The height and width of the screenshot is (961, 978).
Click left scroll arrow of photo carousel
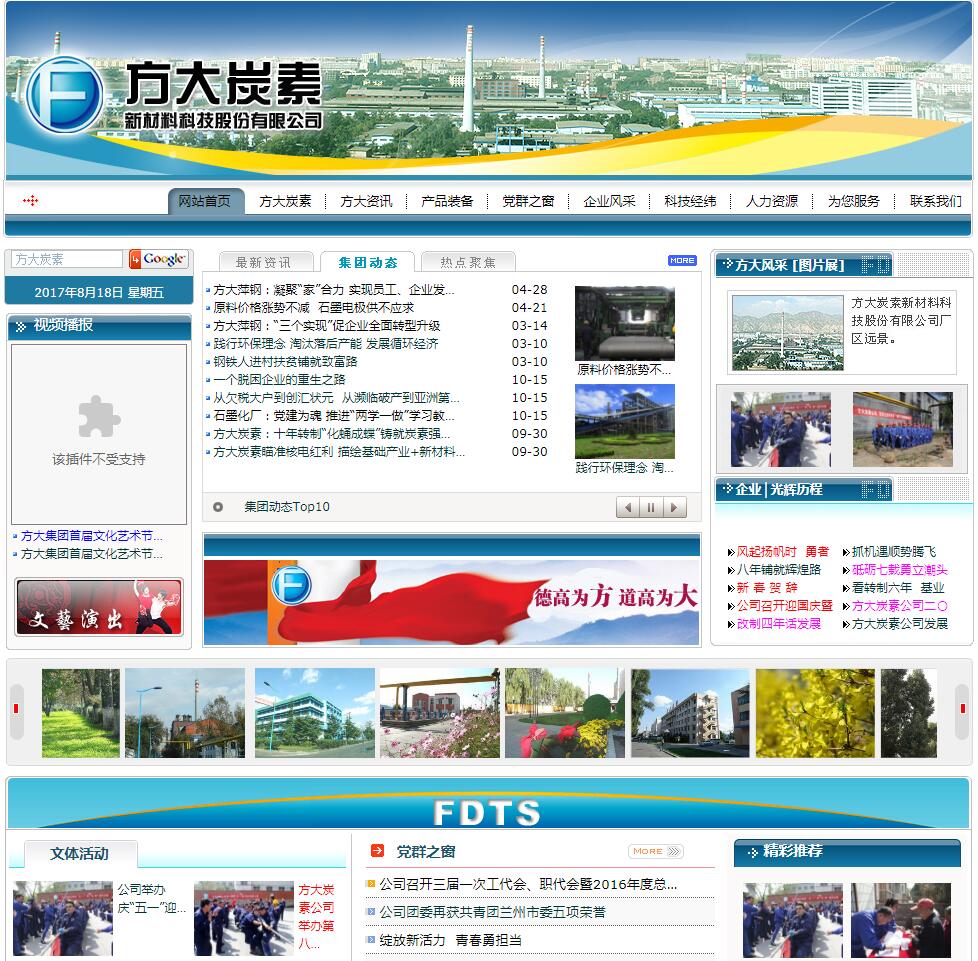tap(16, 710)
